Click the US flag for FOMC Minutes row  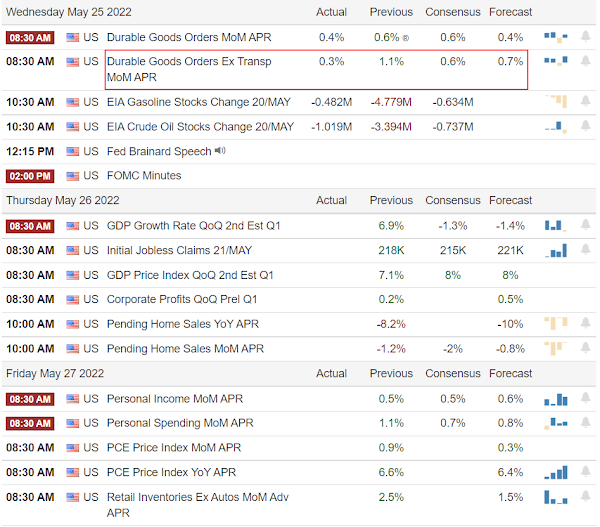[x=72, y=176]
